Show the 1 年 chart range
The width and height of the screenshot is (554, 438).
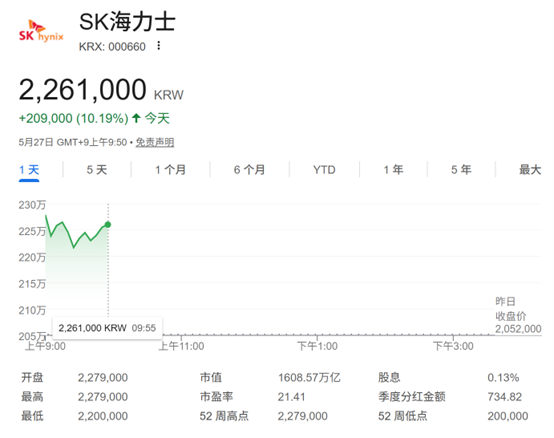(x=394, y=170)
